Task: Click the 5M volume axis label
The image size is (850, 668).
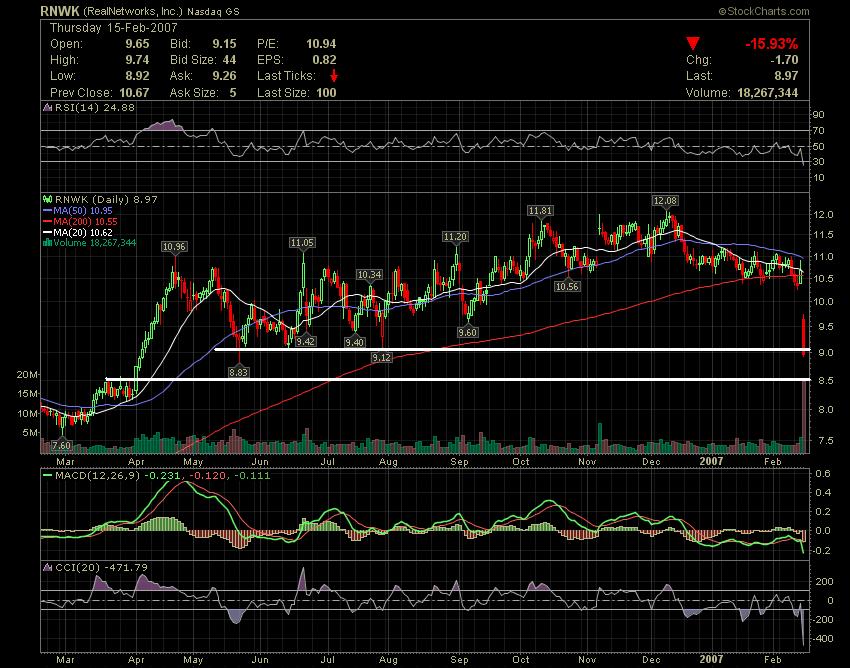Action: click(x=30, y=433)
